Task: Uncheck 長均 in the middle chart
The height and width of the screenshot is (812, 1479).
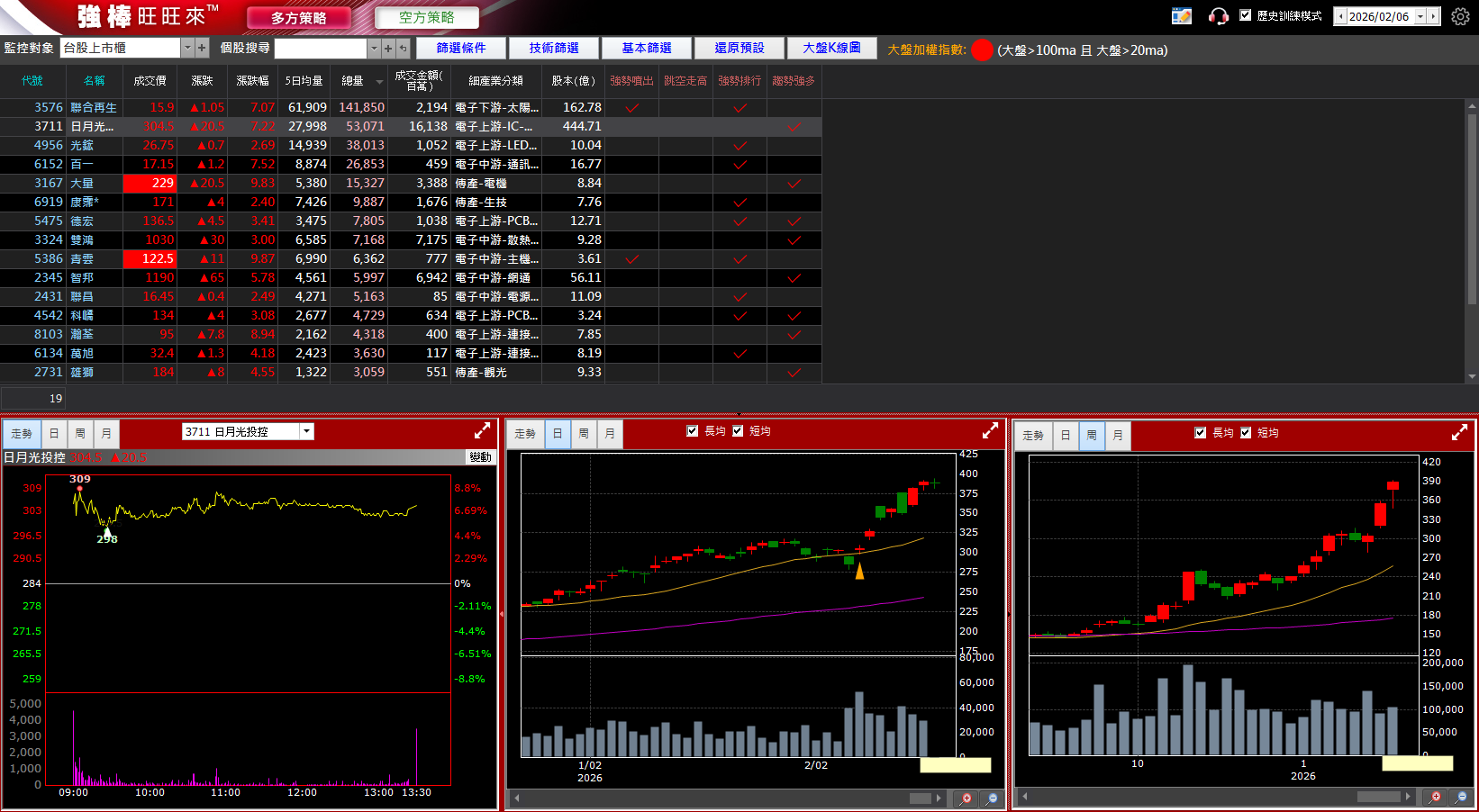Action: point(693,431)
